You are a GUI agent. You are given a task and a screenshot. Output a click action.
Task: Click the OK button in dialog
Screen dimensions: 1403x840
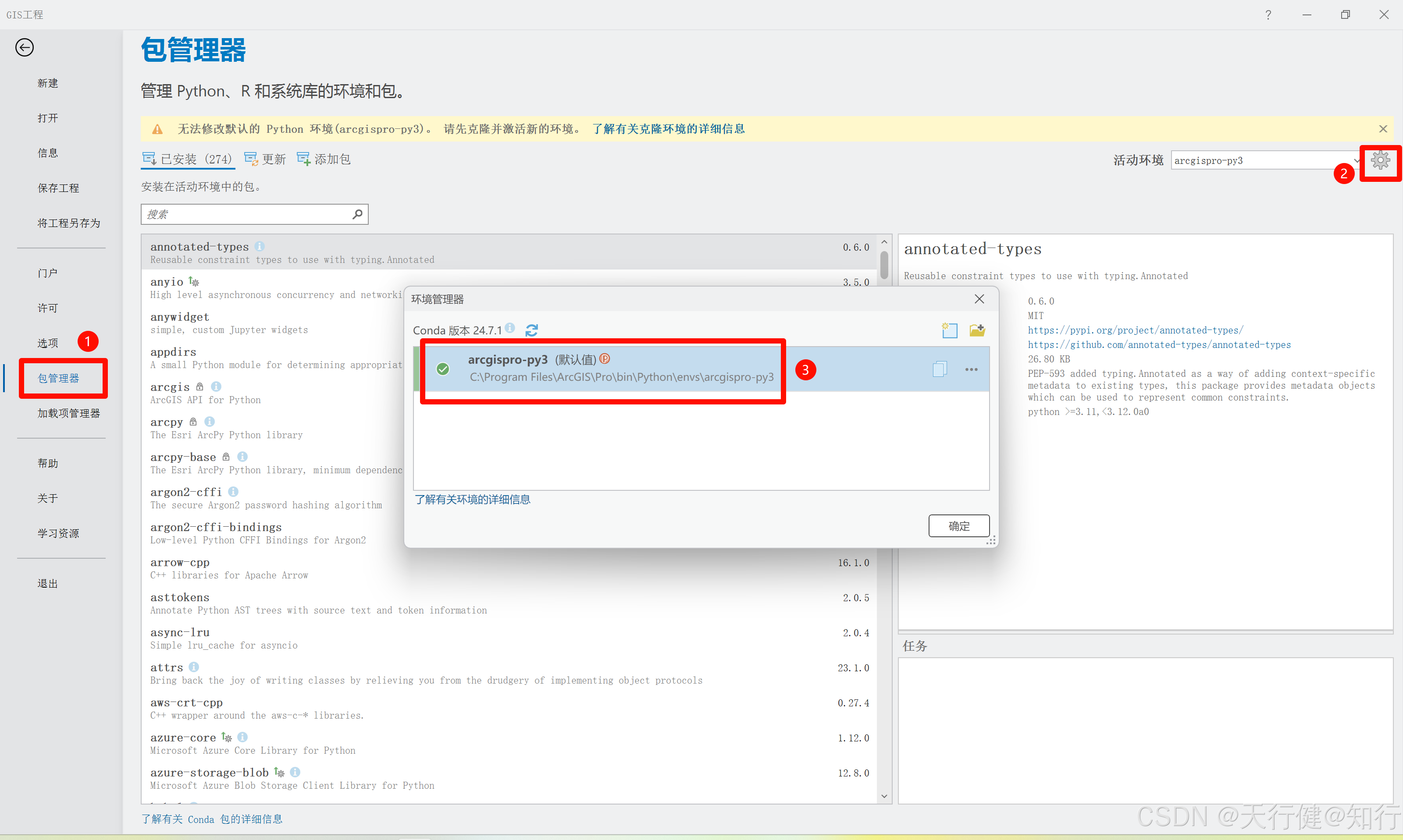(x=958, y=526)
